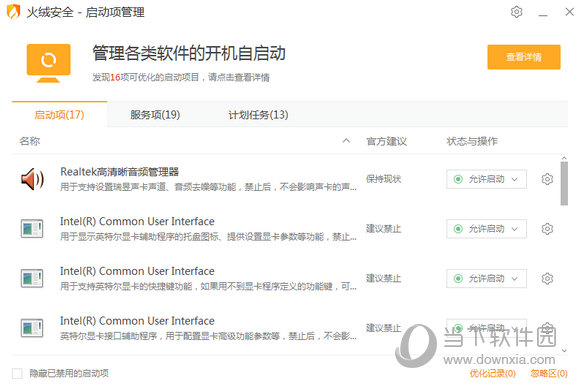
Task: Click the Intel icon in hotkey row
Action: coord(32,278)
